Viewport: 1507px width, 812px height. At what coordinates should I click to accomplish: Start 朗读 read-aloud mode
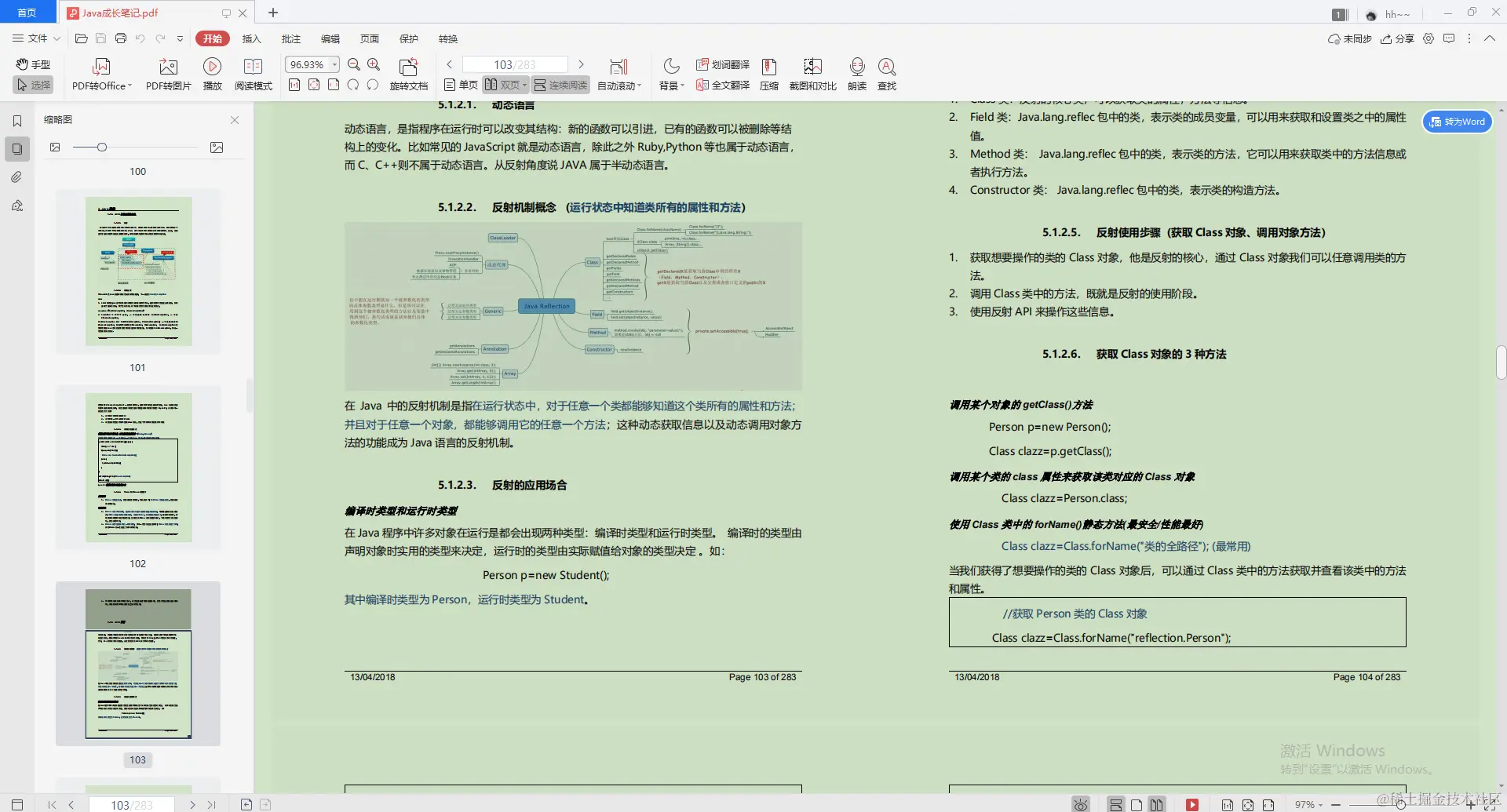pos(856,73)
